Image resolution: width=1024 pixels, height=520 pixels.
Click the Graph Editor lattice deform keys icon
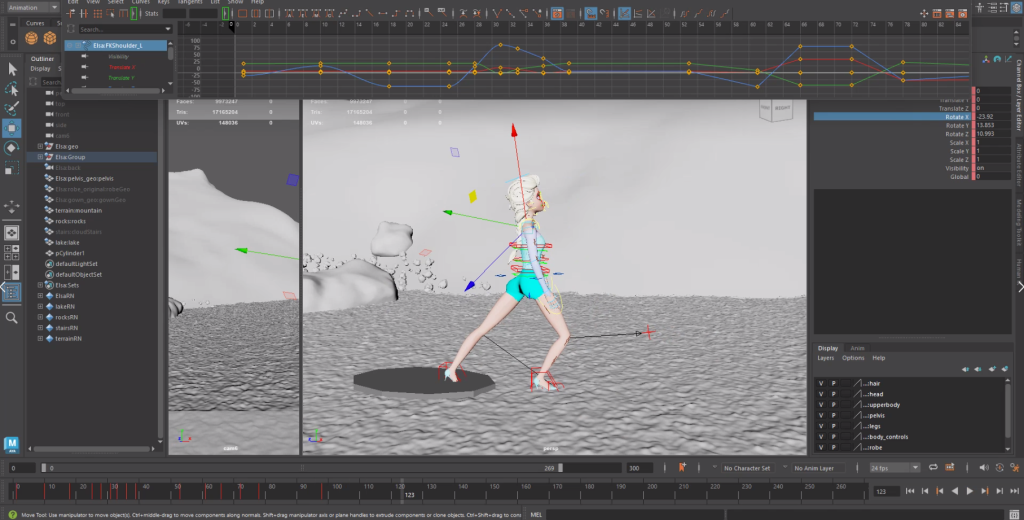97,13
